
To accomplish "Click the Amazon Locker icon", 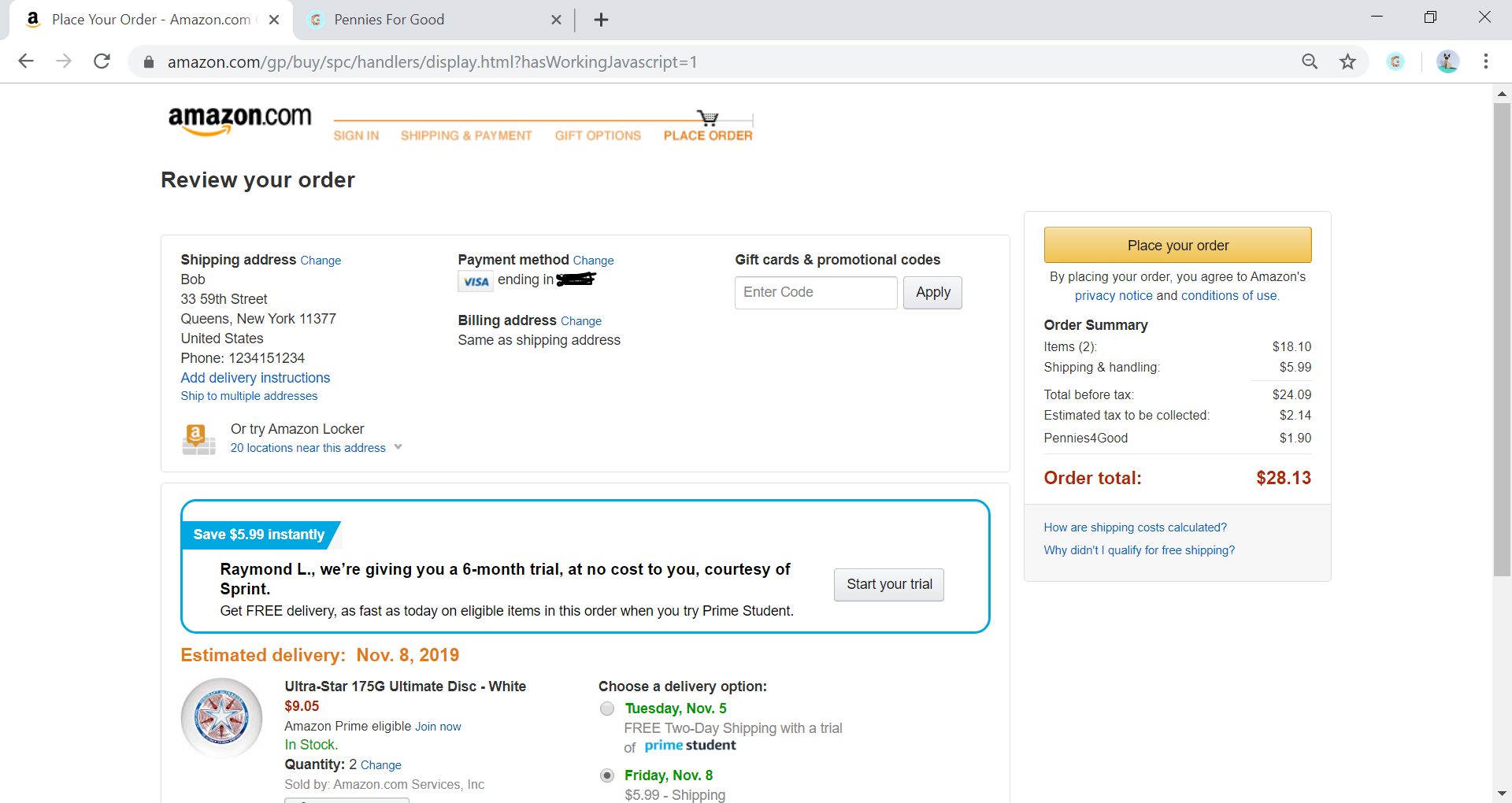I will tap(198, 439).
